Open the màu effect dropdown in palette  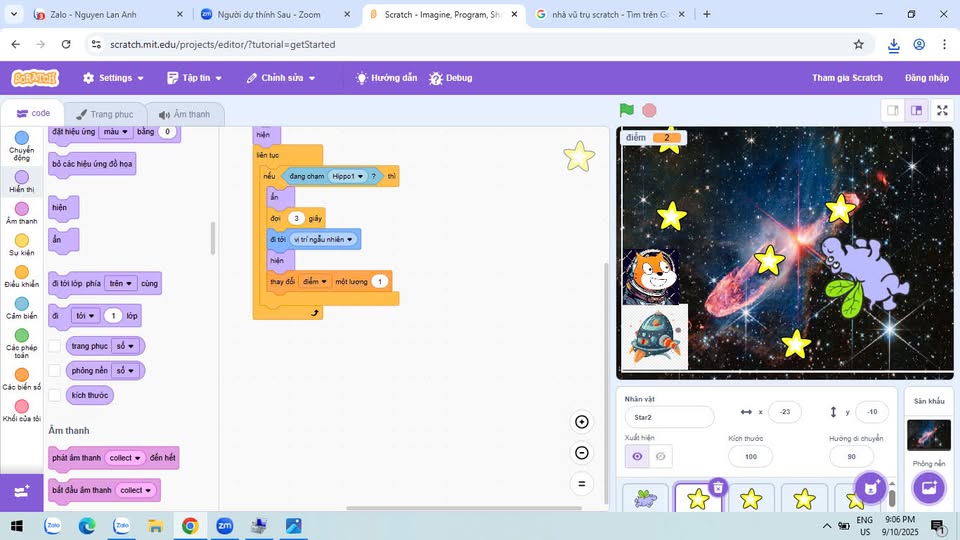116,132
